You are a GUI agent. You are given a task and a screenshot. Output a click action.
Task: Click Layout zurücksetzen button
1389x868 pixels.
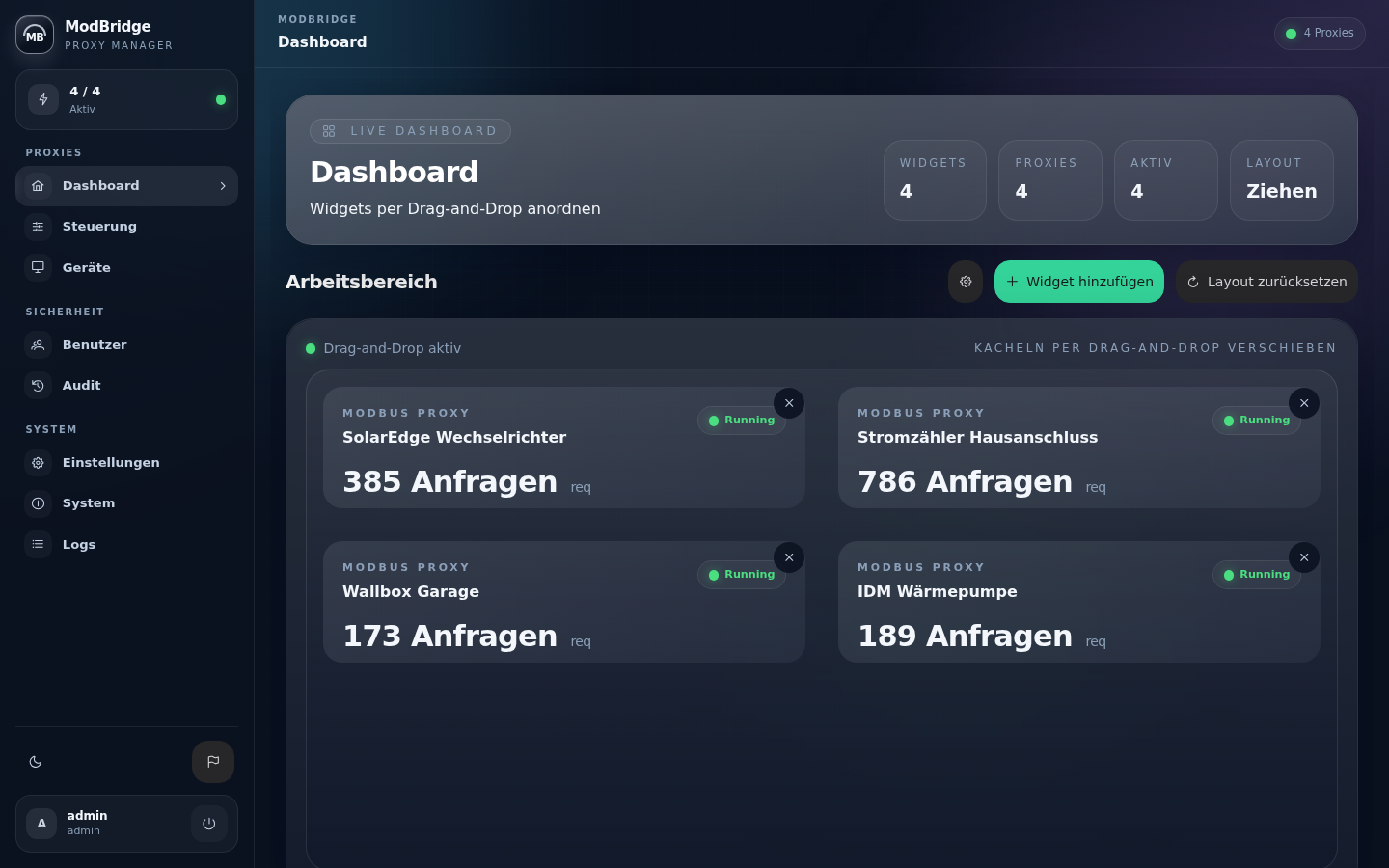(x=1266, y=282)
